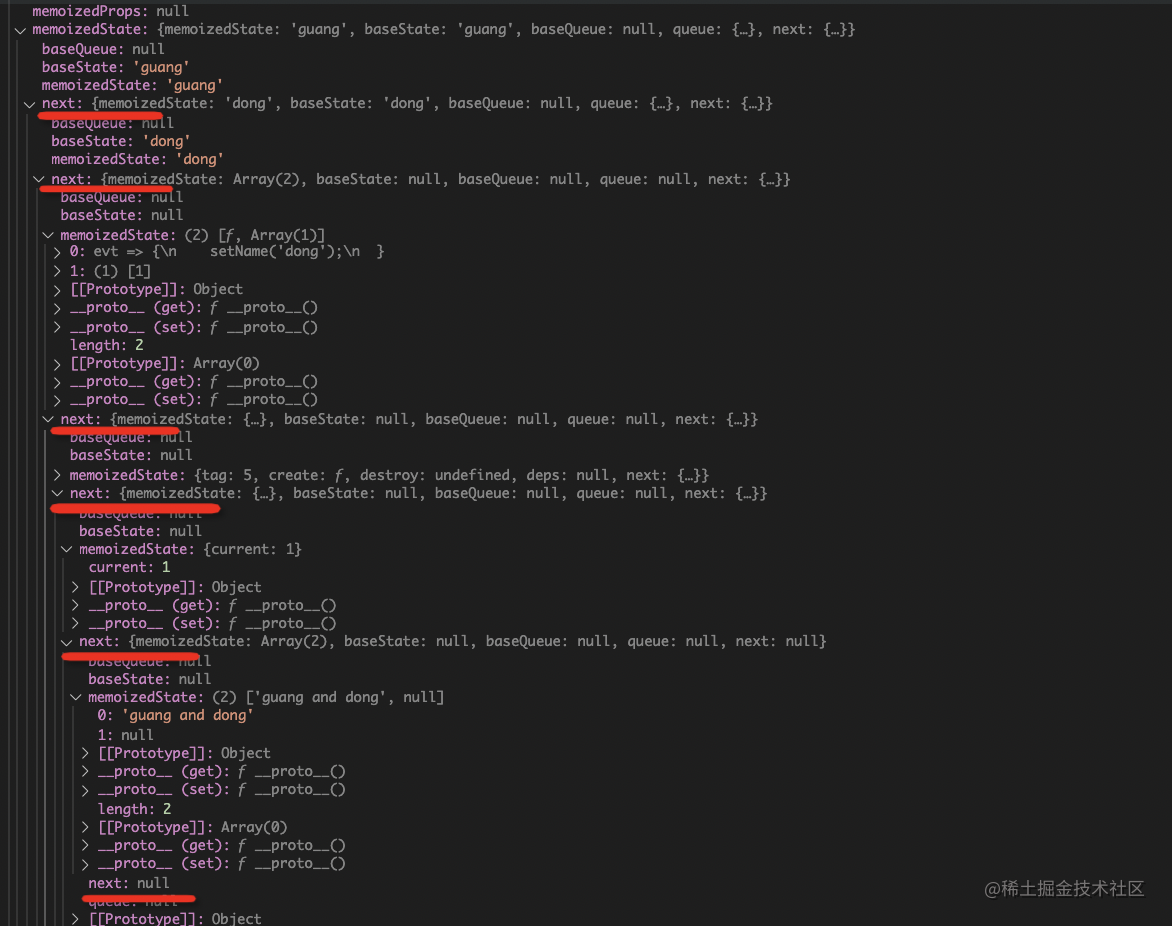
Task: Select baseState: null directly above {current: 1}
Action: click(141, 531)
